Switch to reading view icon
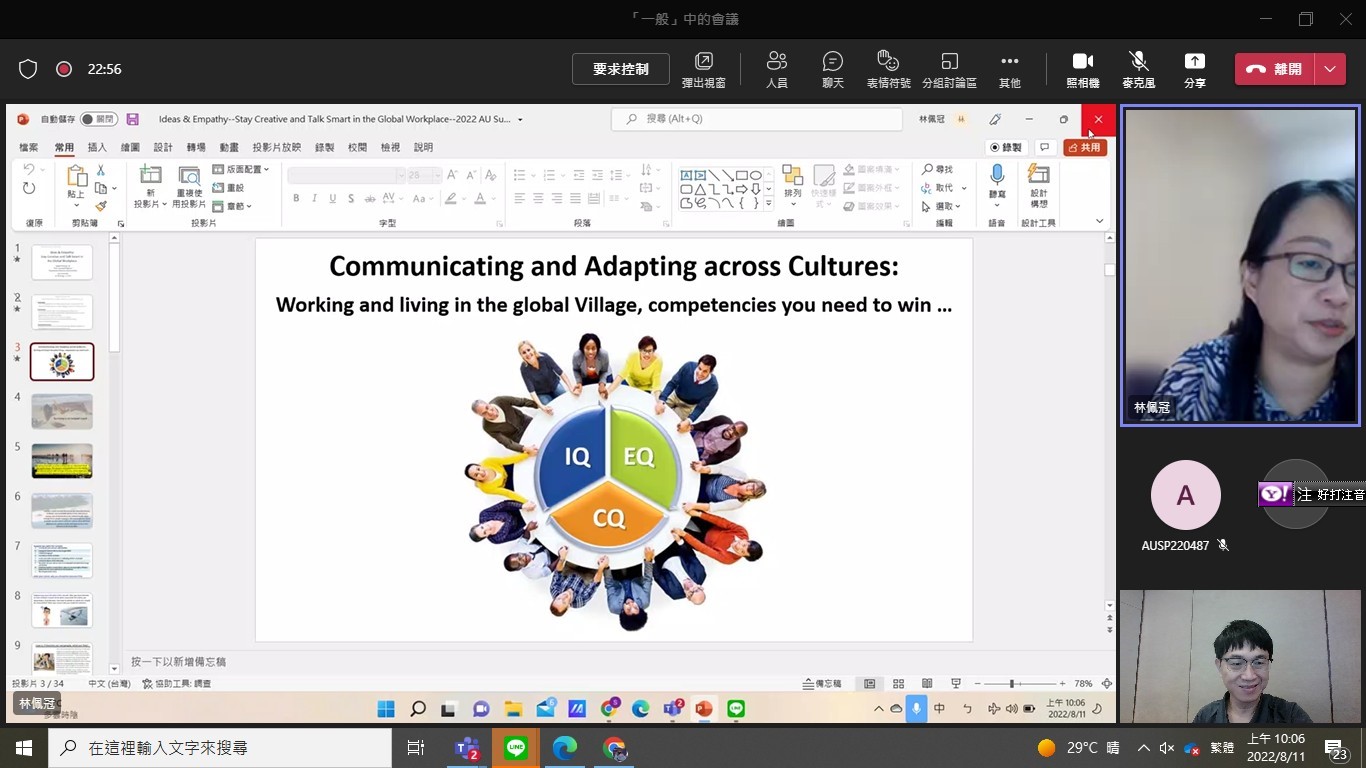 pos(927,684)
